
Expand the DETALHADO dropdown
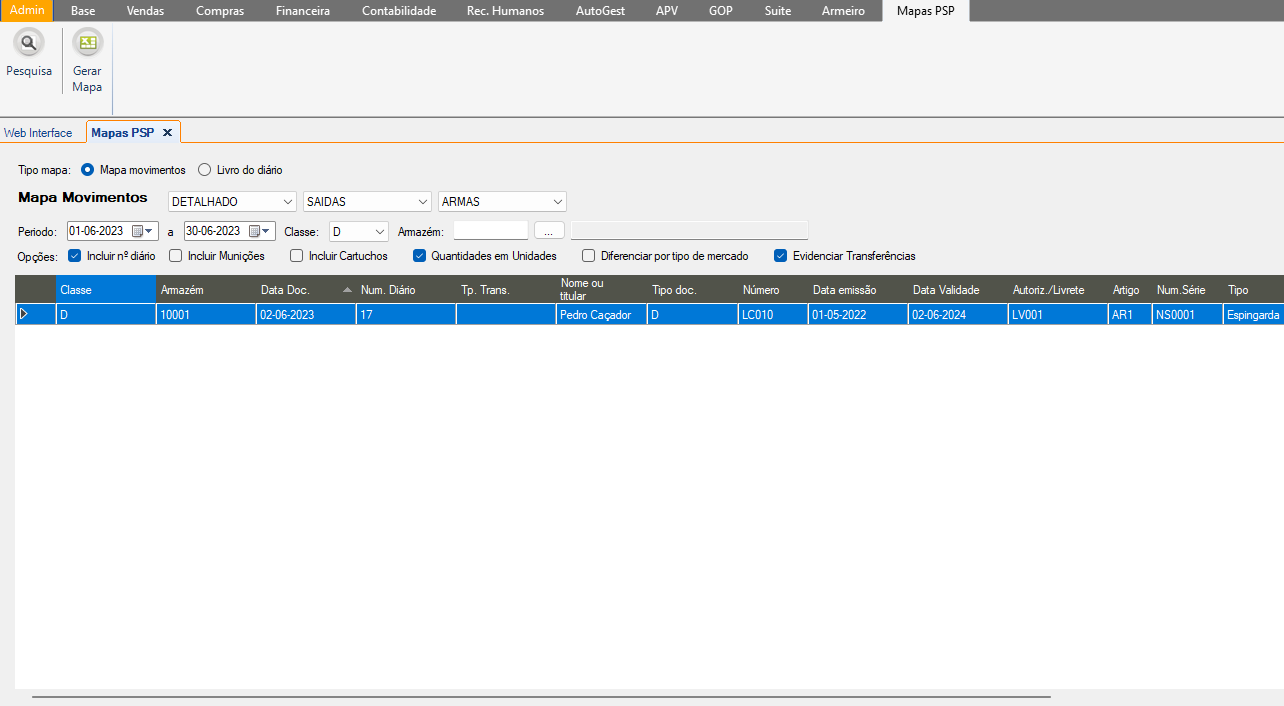[x=288, y=202]
